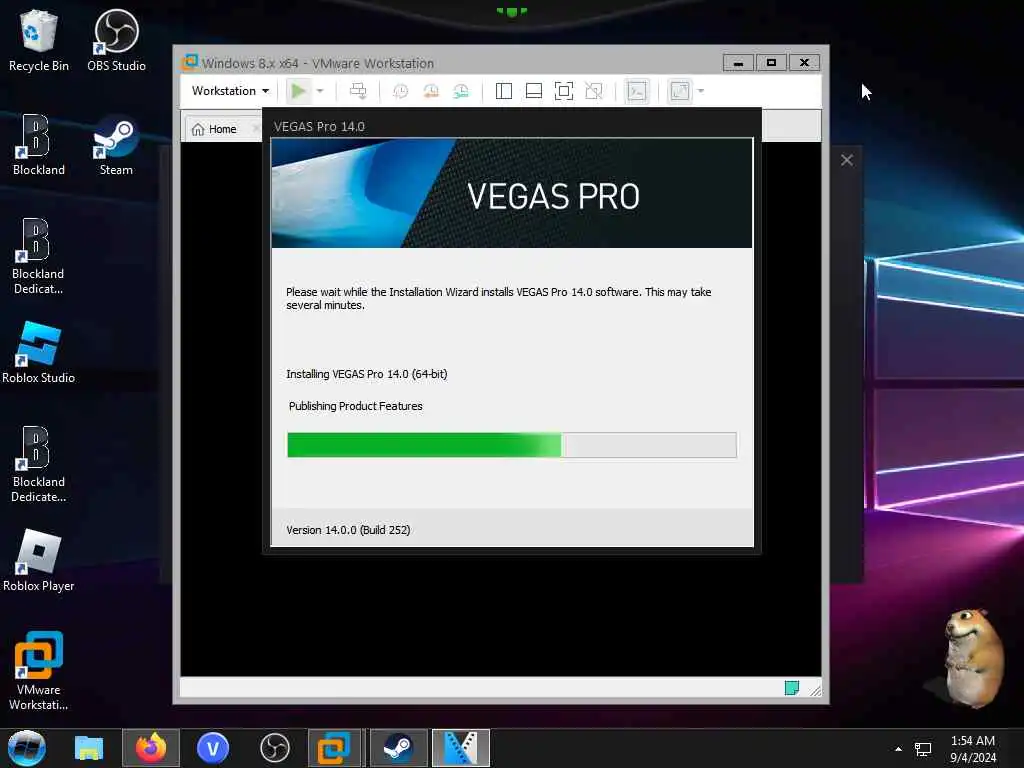Expand the power options arrow beside the play button
1024x768 pixels.
point(320,91)
